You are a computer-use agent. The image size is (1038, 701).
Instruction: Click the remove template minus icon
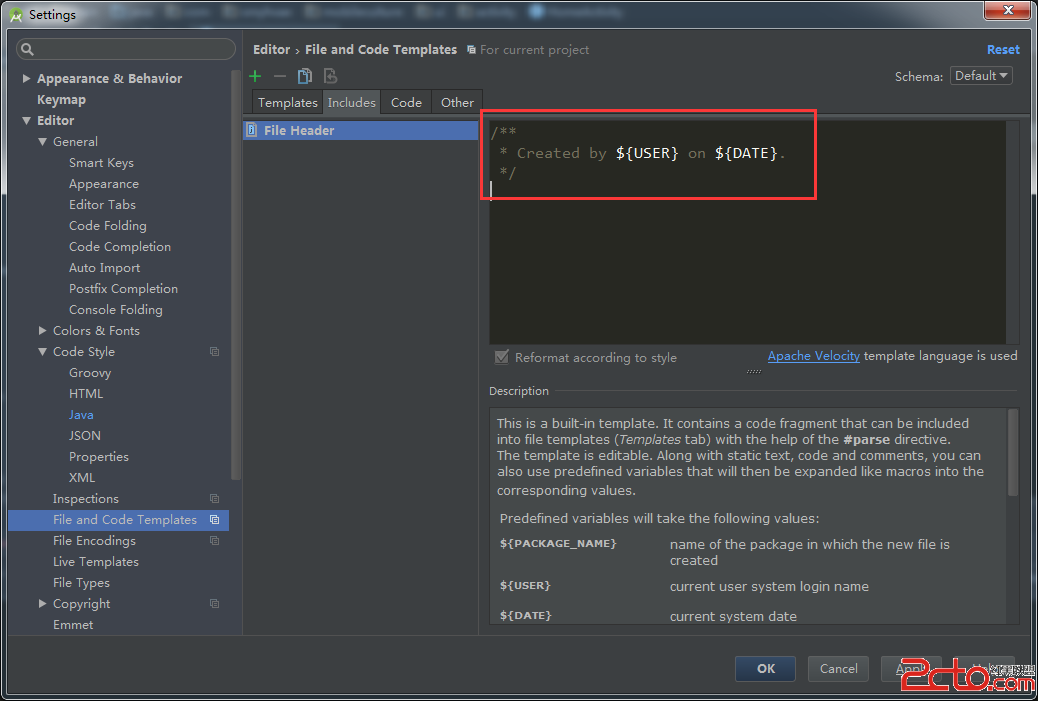point(280,76)
